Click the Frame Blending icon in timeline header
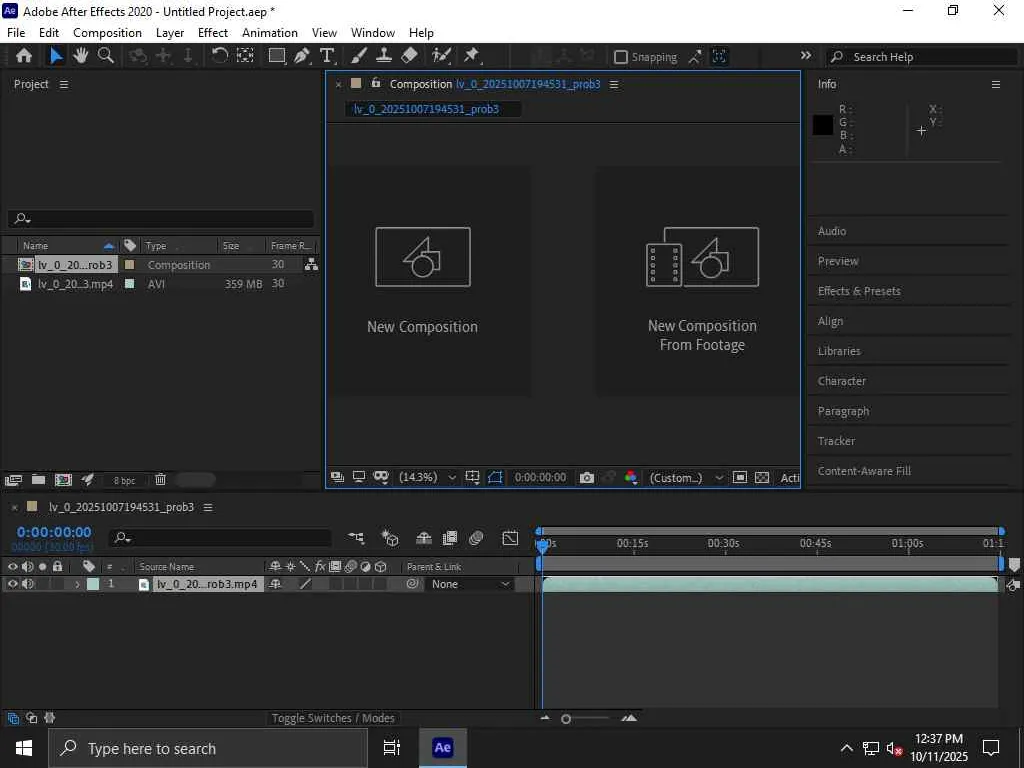Screen dimensions: 1024x768 tap(450, 538)
